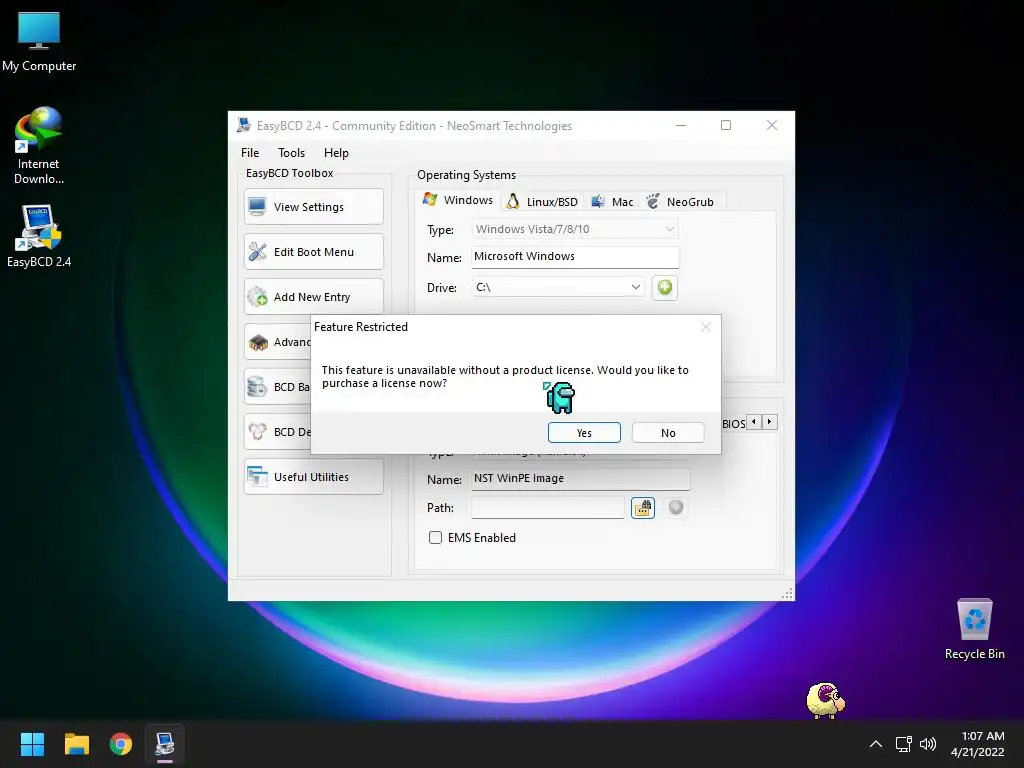Open Edit Boot Menu
Viewport: 1024px width, 768px height.
pos(313,251)
